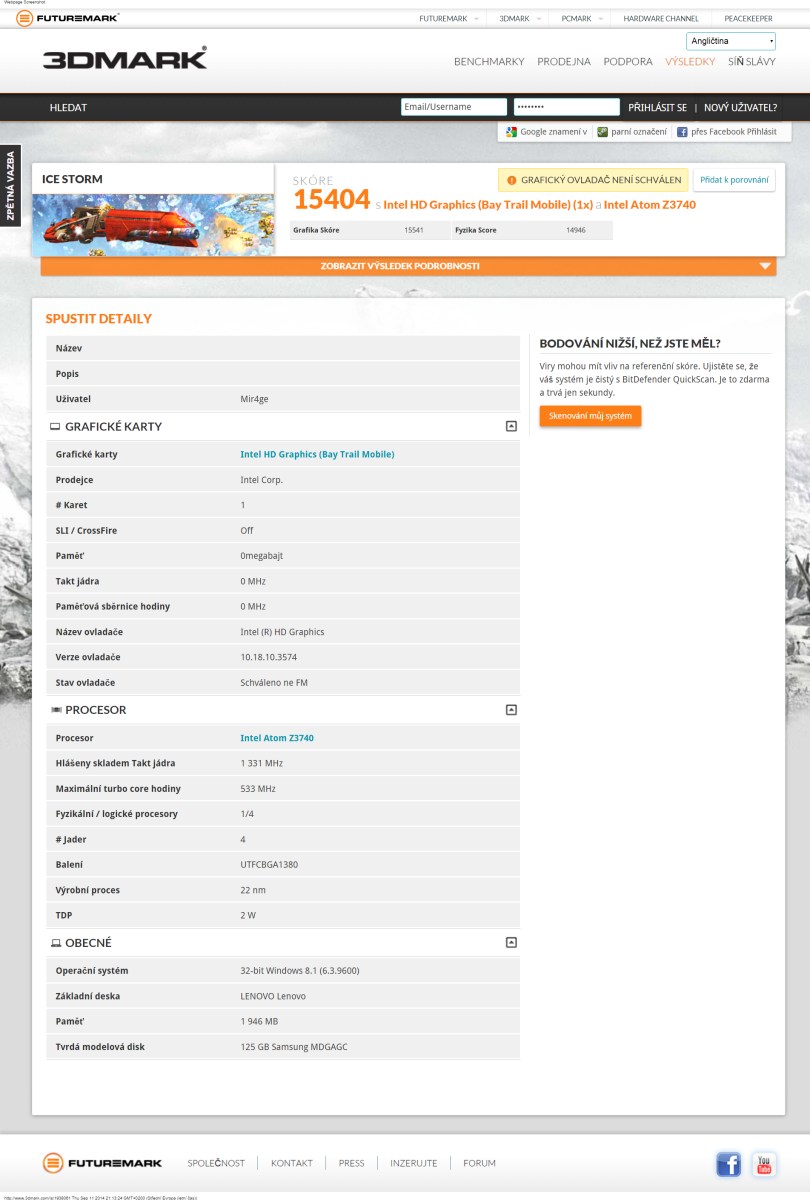This screenshot has height=1200, width=810.
Task: Click the Steam sign-in icon
Action: [x=603, y=132]
